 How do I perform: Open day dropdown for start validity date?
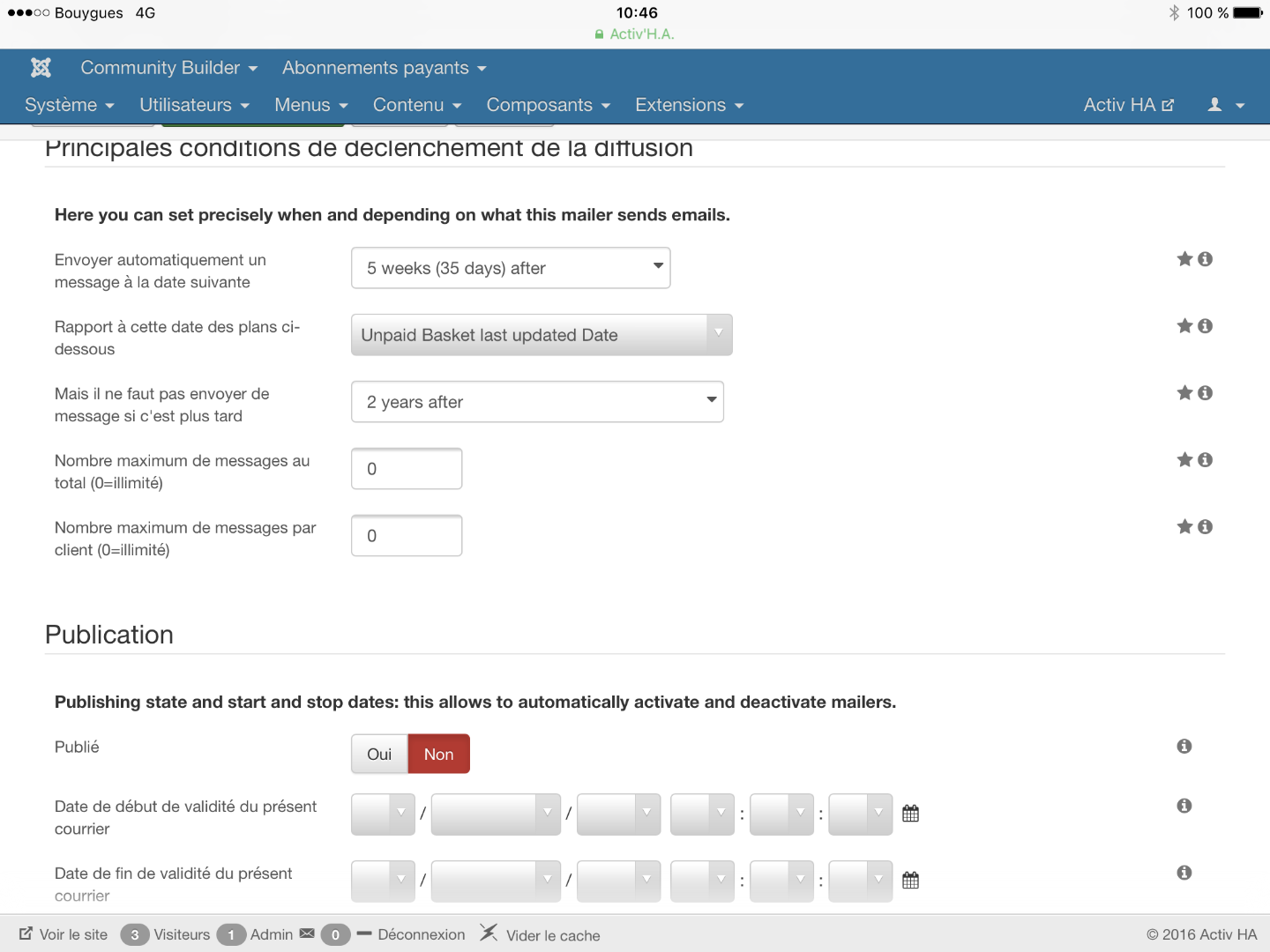click(383, 814)
